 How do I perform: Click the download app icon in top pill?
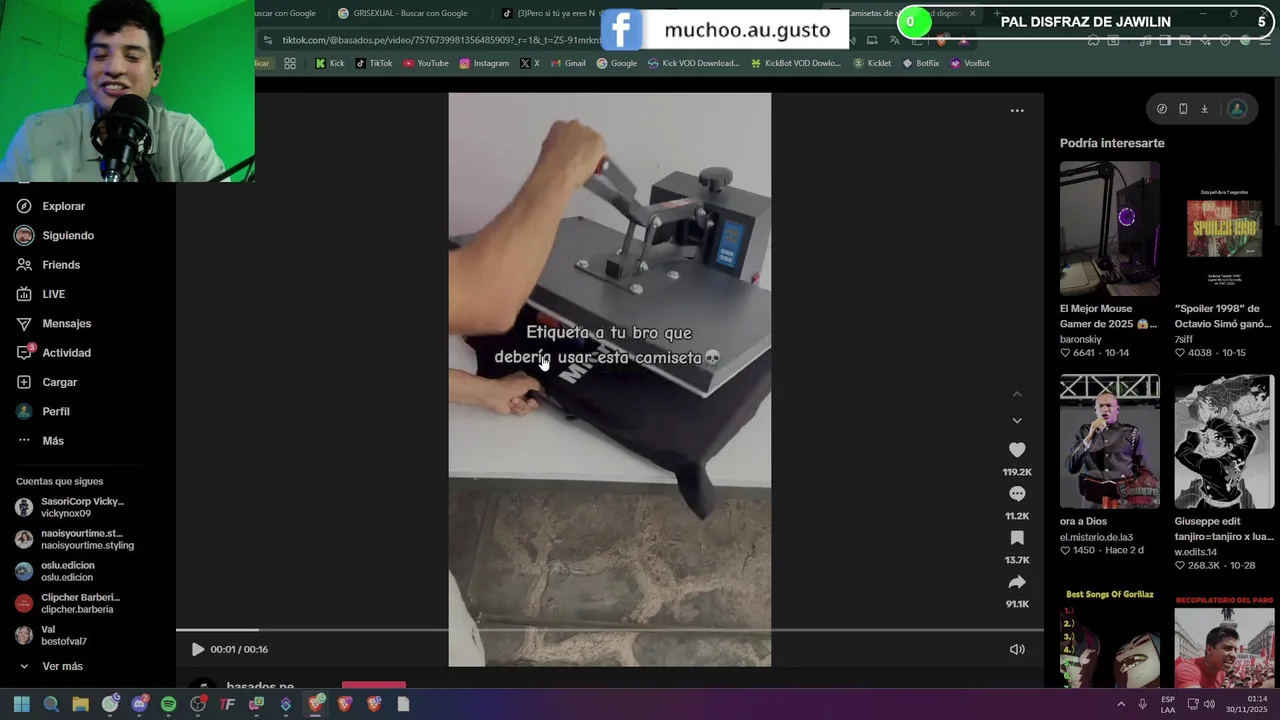pos(1204,109)
